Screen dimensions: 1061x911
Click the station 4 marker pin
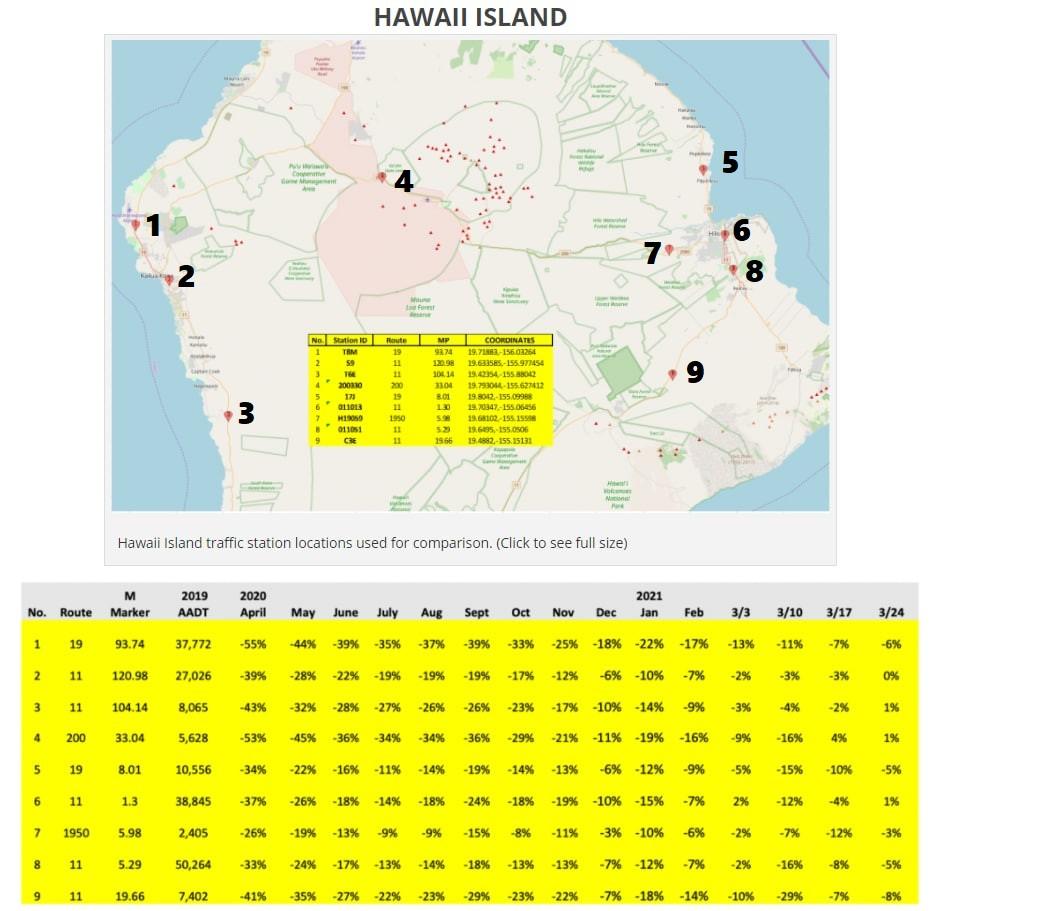[x=381, y=177]
